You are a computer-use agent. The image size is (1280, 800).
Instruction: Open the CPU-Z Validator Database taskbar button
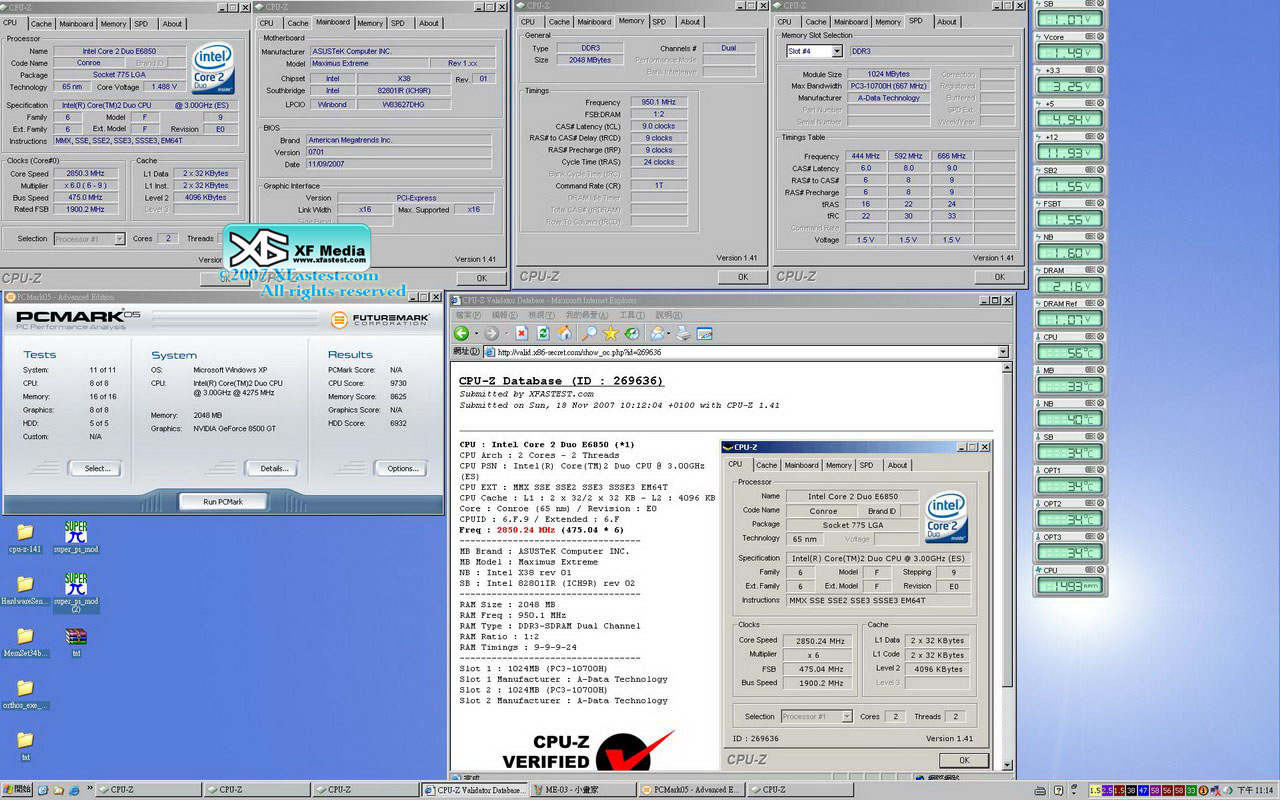point(474,789)
